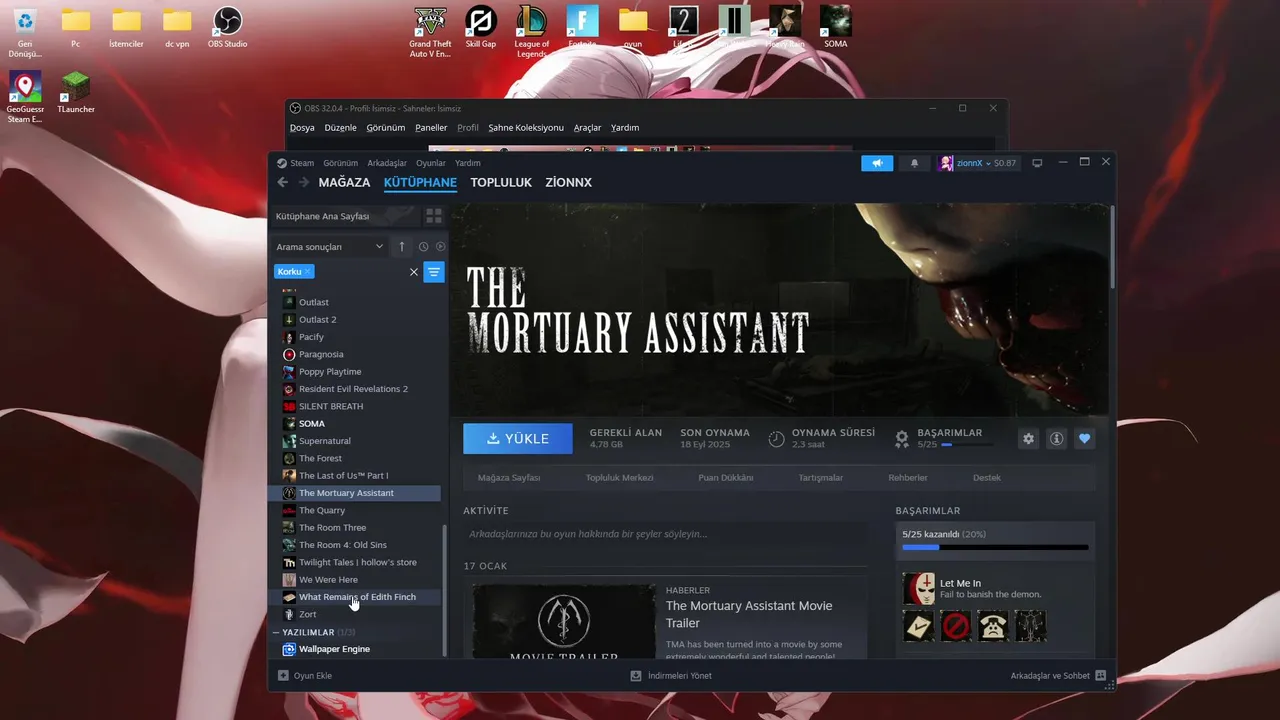This screenshot has width=1280, height=720.
Task: Open the Destek link
Action: [x=987, y=477]
